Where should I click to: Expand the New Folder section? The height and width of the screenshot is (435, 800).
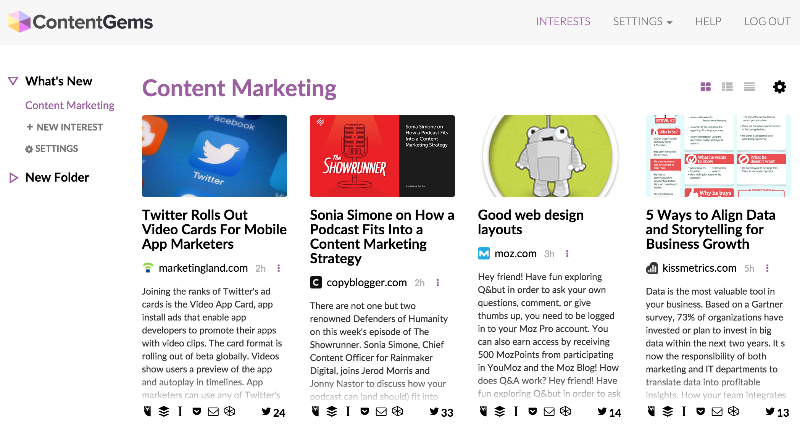tap(14, 177)
